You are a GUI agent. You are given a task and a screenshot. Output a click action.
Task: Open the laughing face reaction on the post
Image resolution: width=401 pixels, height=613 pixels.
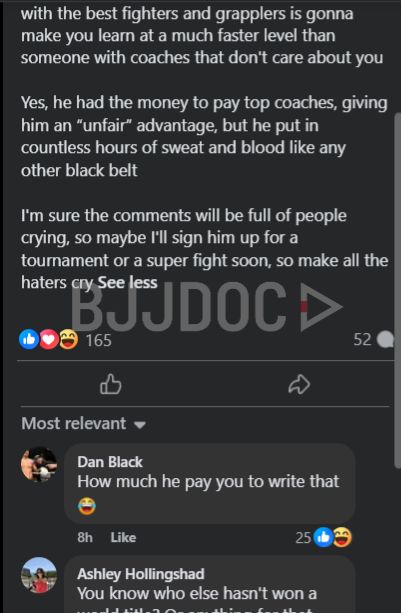pyautogui.click(x=68, y=339)
